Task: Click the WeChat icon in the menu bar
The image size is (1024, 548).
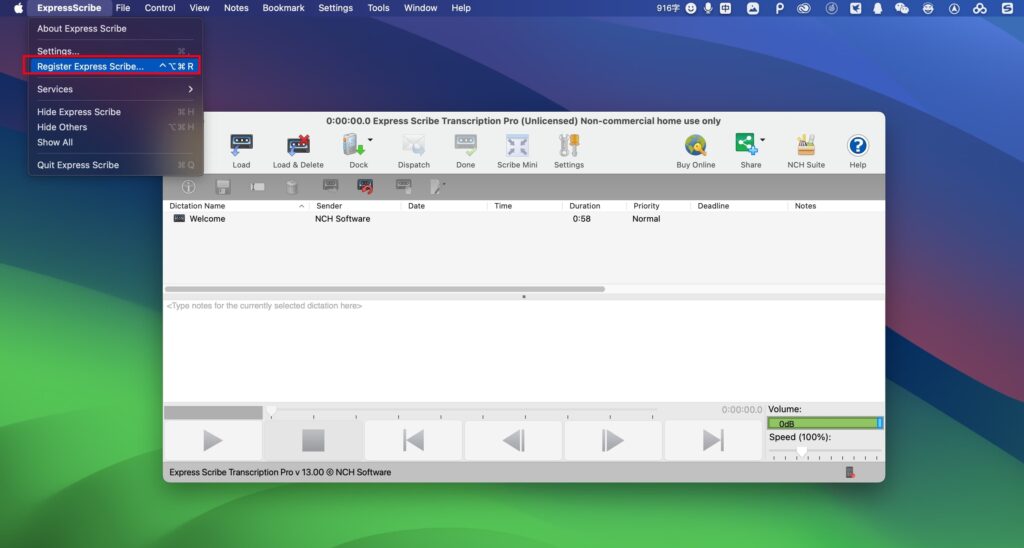Action: pos(901,8)
